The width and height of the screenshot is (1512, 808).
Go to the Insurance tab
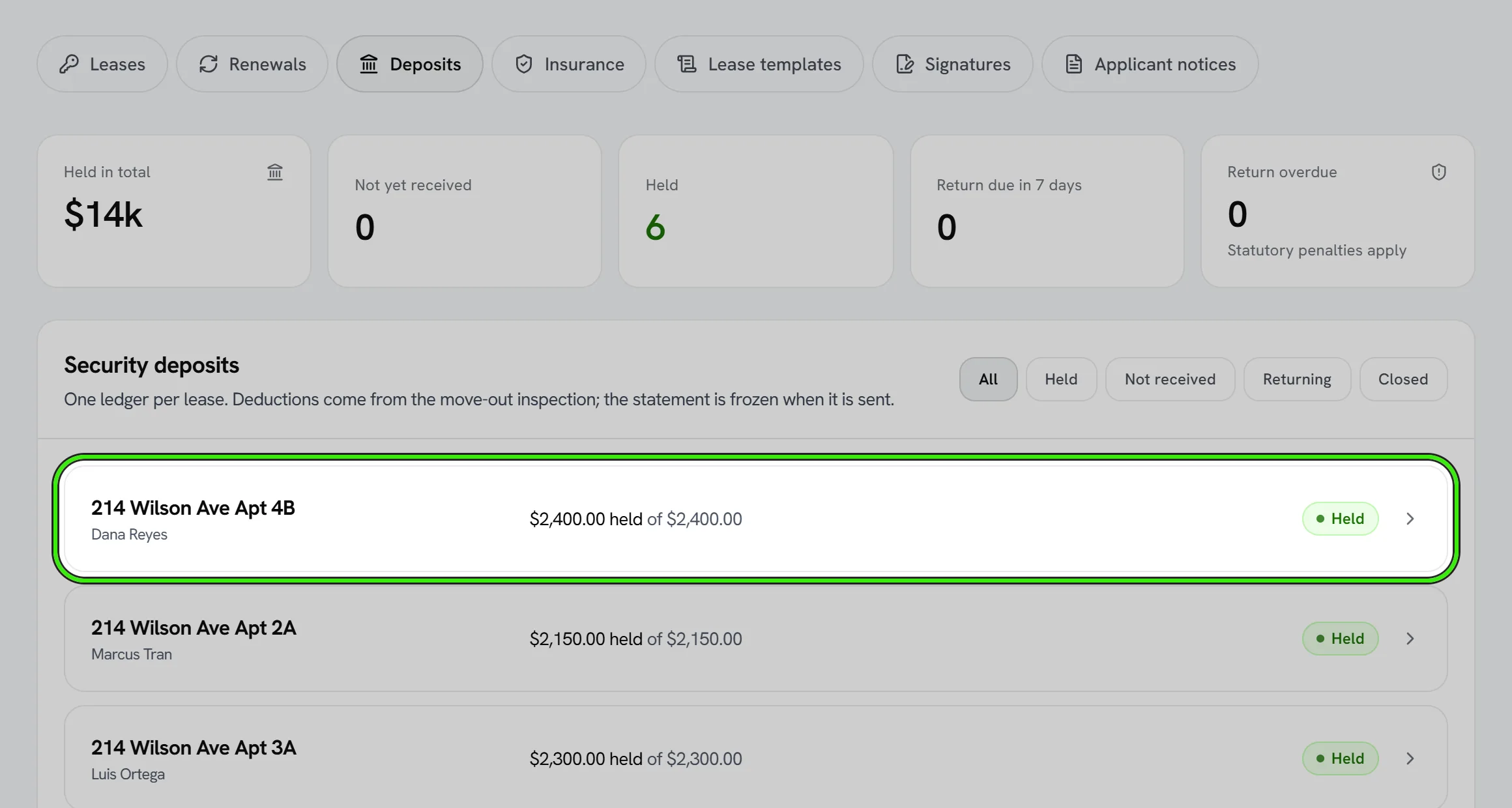(x=569, y=64)
